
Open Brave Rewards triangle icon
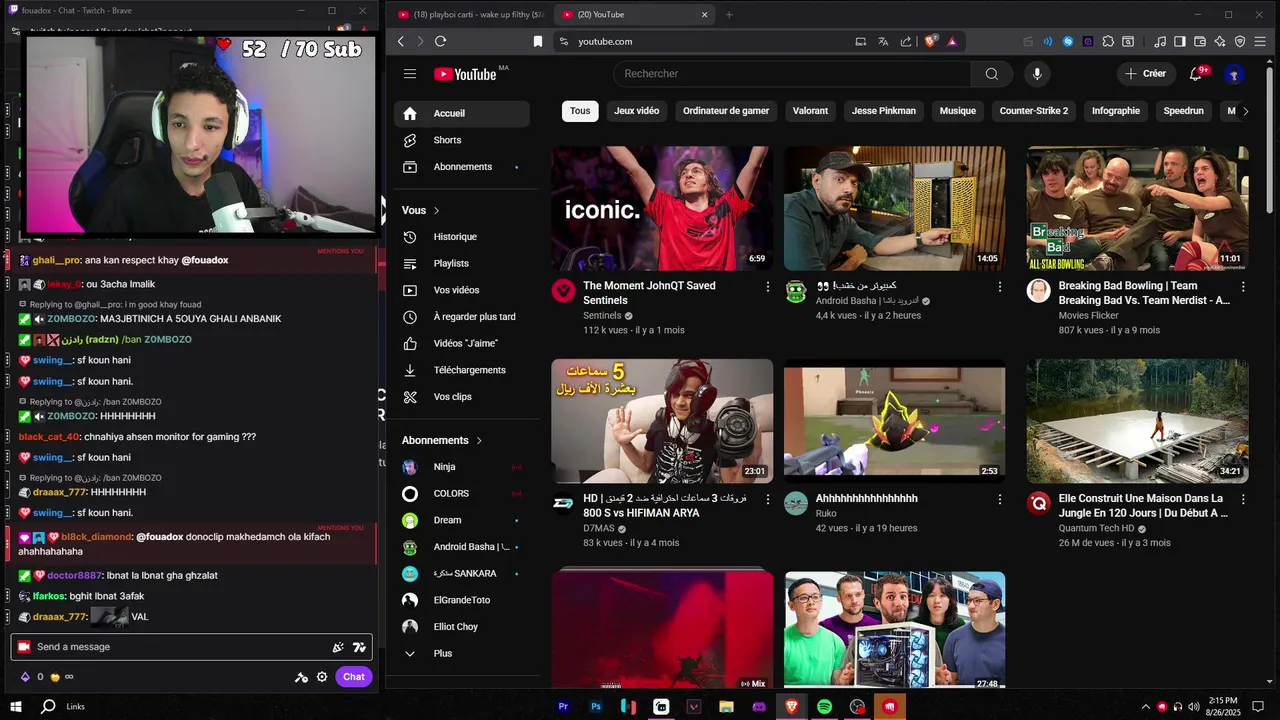(x=952, y=41)
